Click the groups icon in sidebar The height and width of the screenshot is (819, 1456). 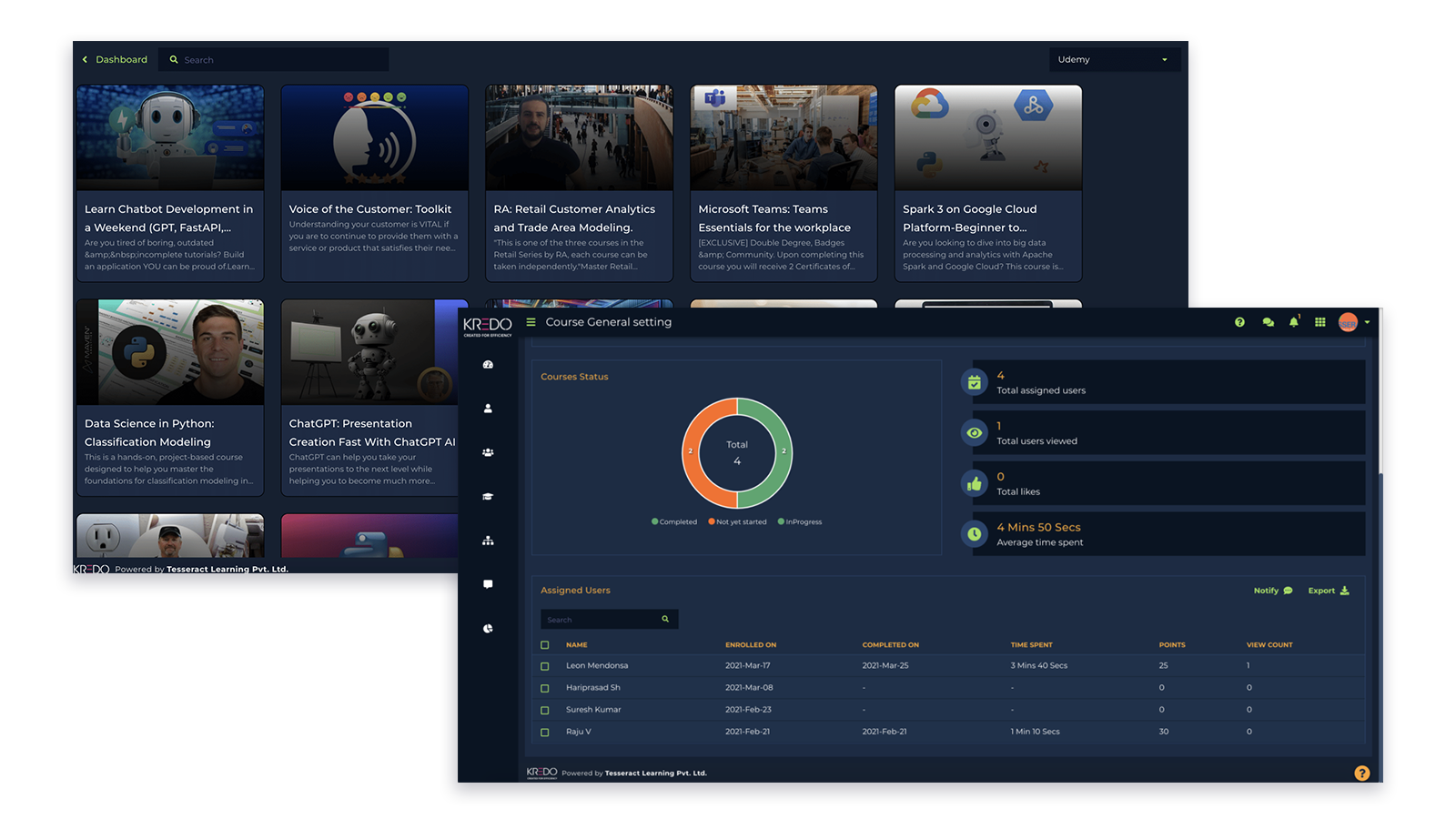[x=488, y=452]
